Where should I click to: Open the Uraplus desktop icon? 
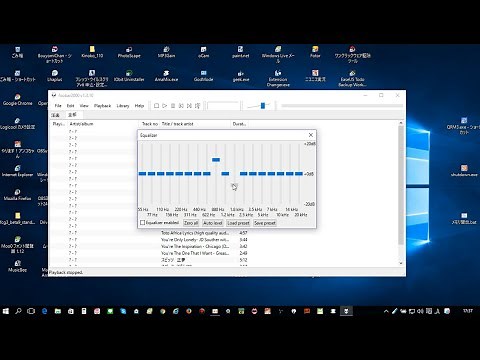point(55,76)
